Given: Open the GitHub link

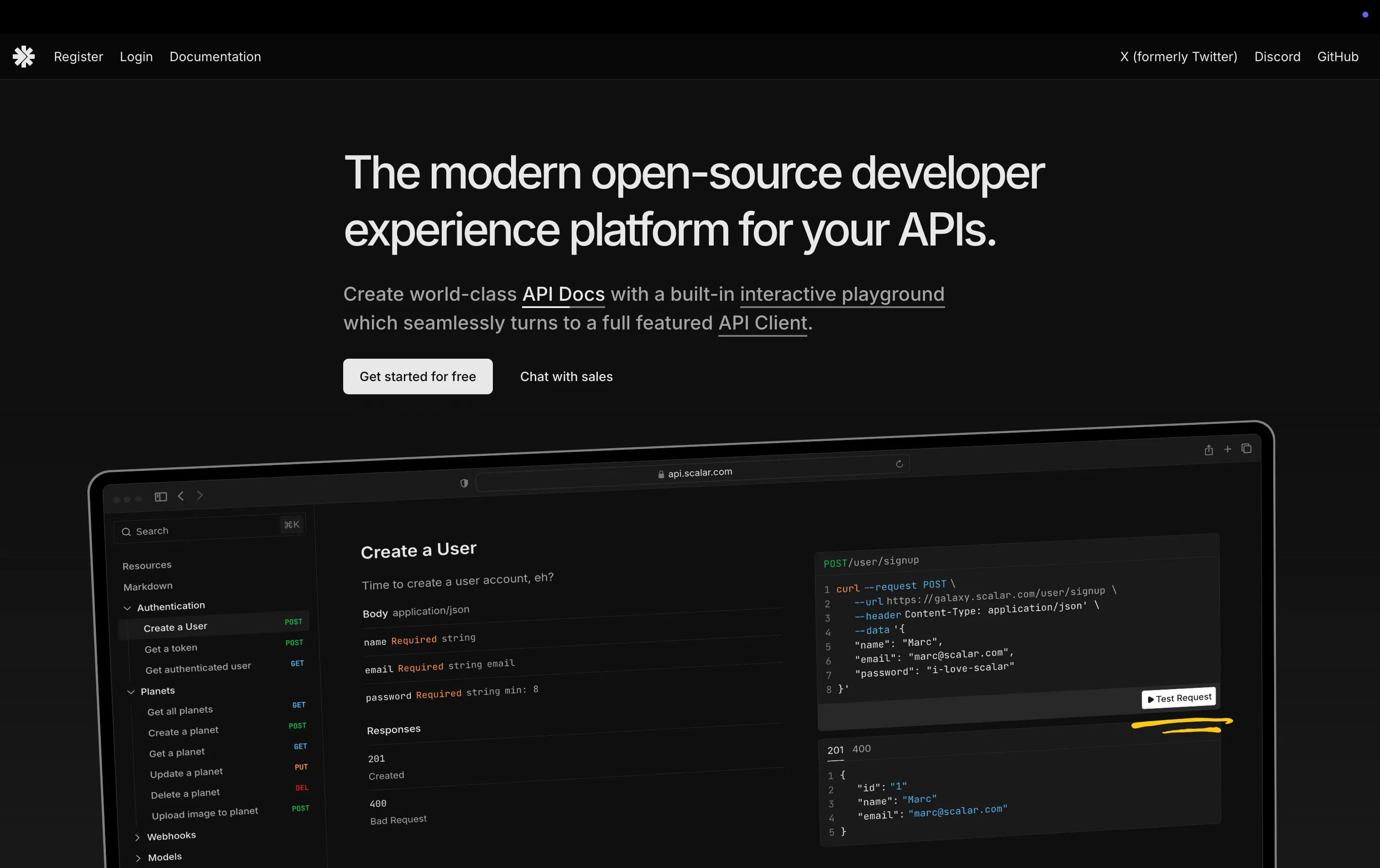Looking at the screenshot, I should pyautogui.click(x=1338, y=57).
